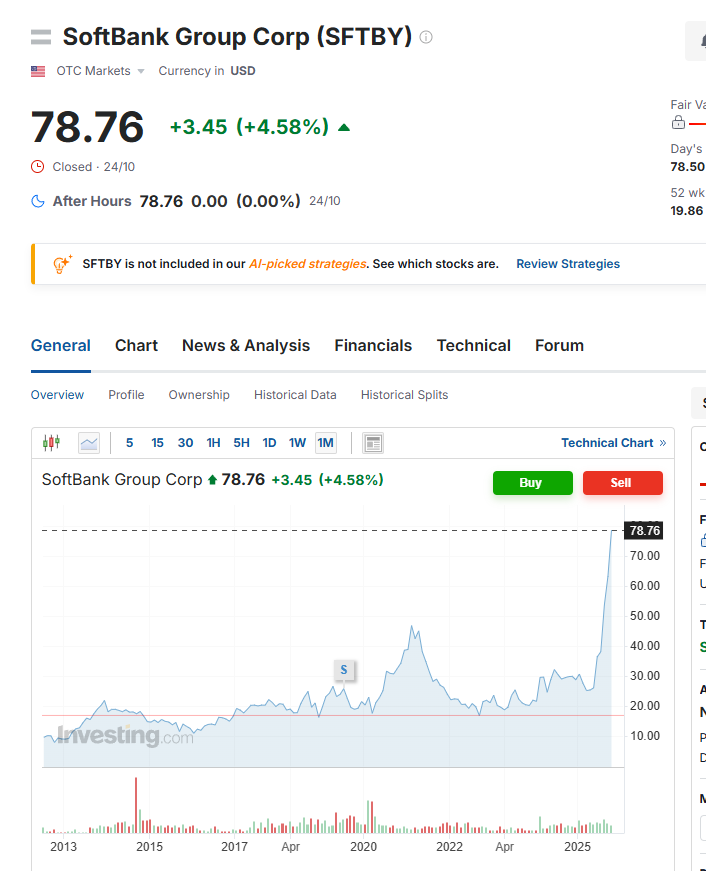
Task: Click the red clock Closed icon
Action: [37, 167]
